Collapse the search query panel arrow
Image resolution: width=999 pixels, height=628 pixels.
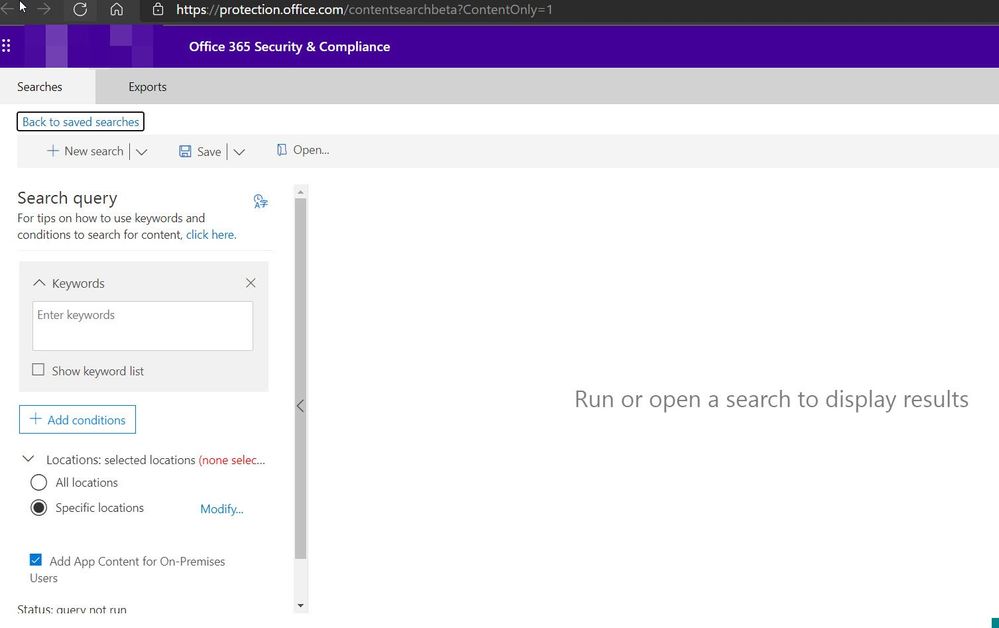[300, 406]
